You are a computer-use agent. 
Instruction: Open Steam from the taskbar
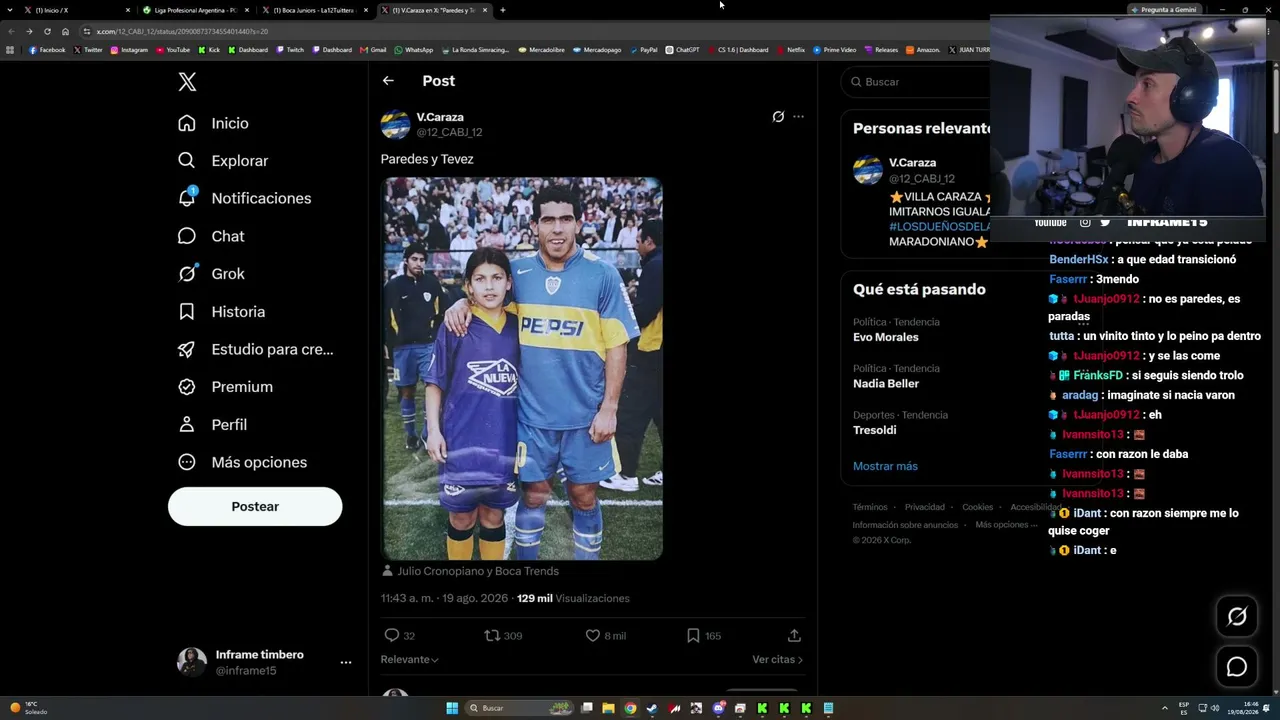point(652,708)
